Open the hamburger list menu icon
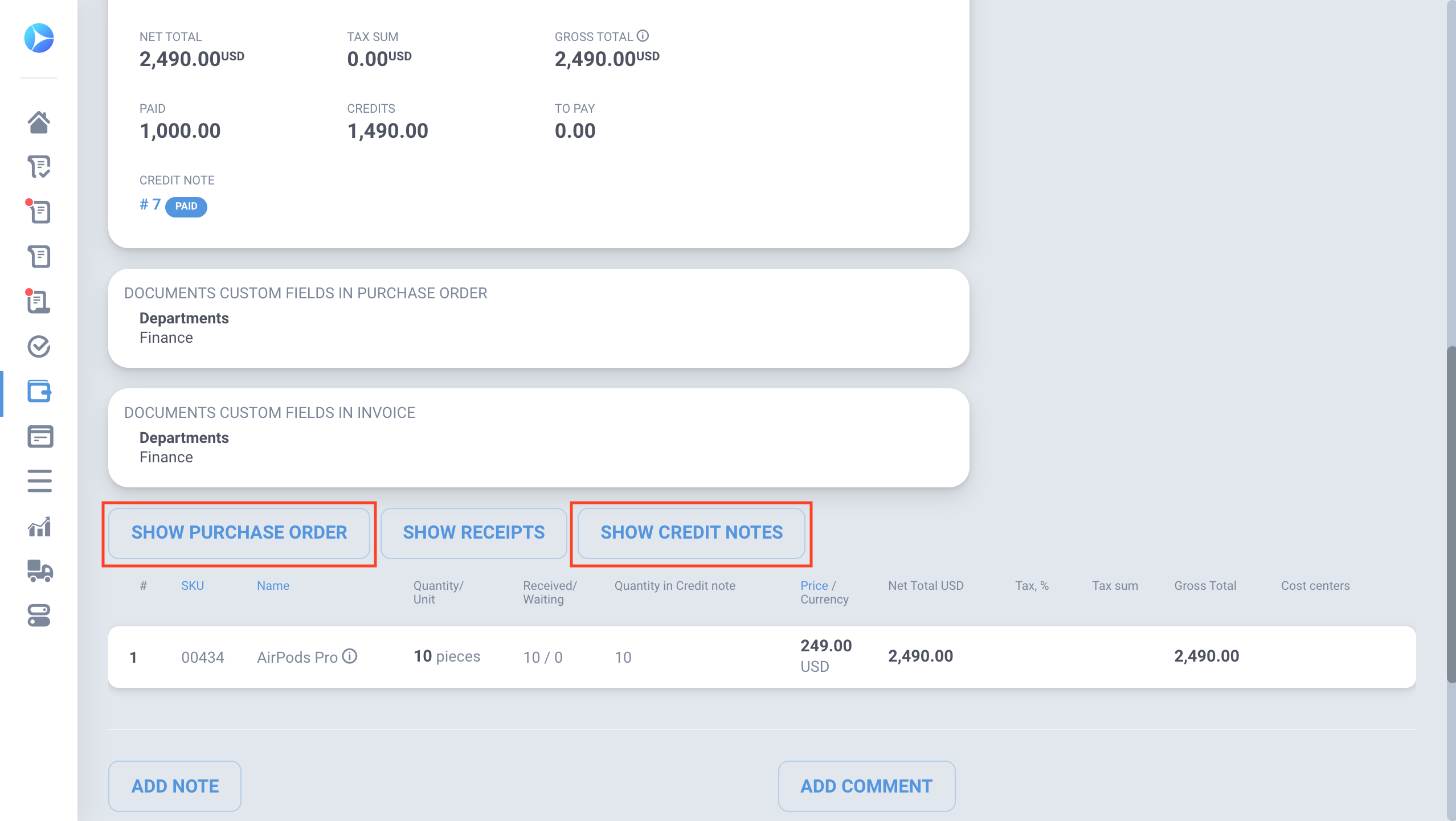 tap(39, 481)
